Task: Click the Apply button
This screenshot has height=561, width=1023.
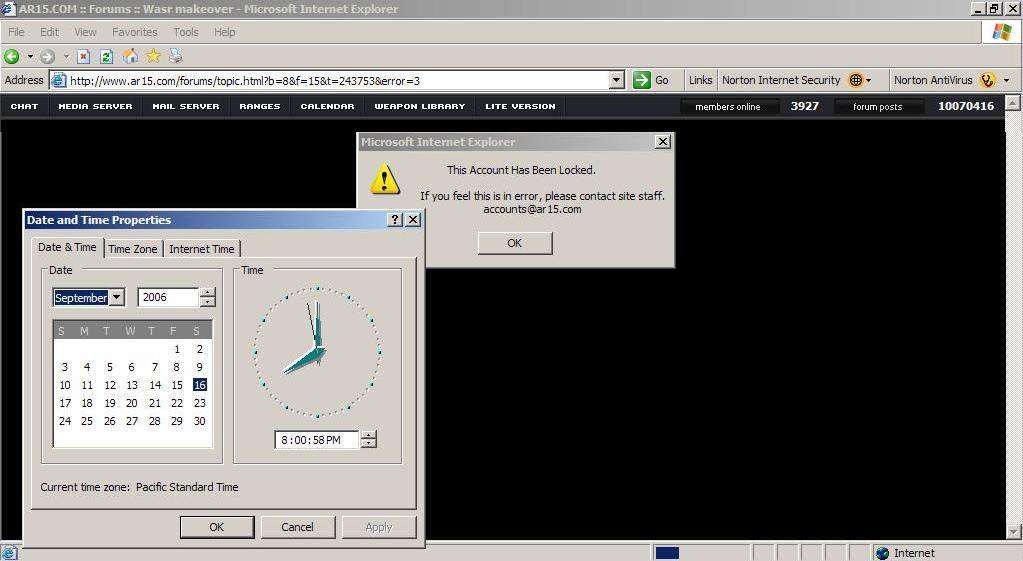Action: pos(379,527)
